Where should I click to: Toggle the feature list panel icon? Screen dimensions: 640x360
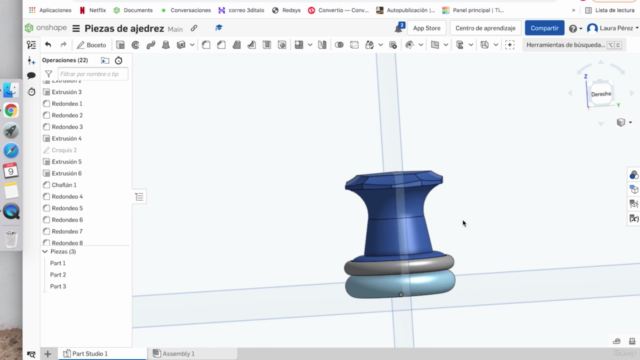[31, 45]
